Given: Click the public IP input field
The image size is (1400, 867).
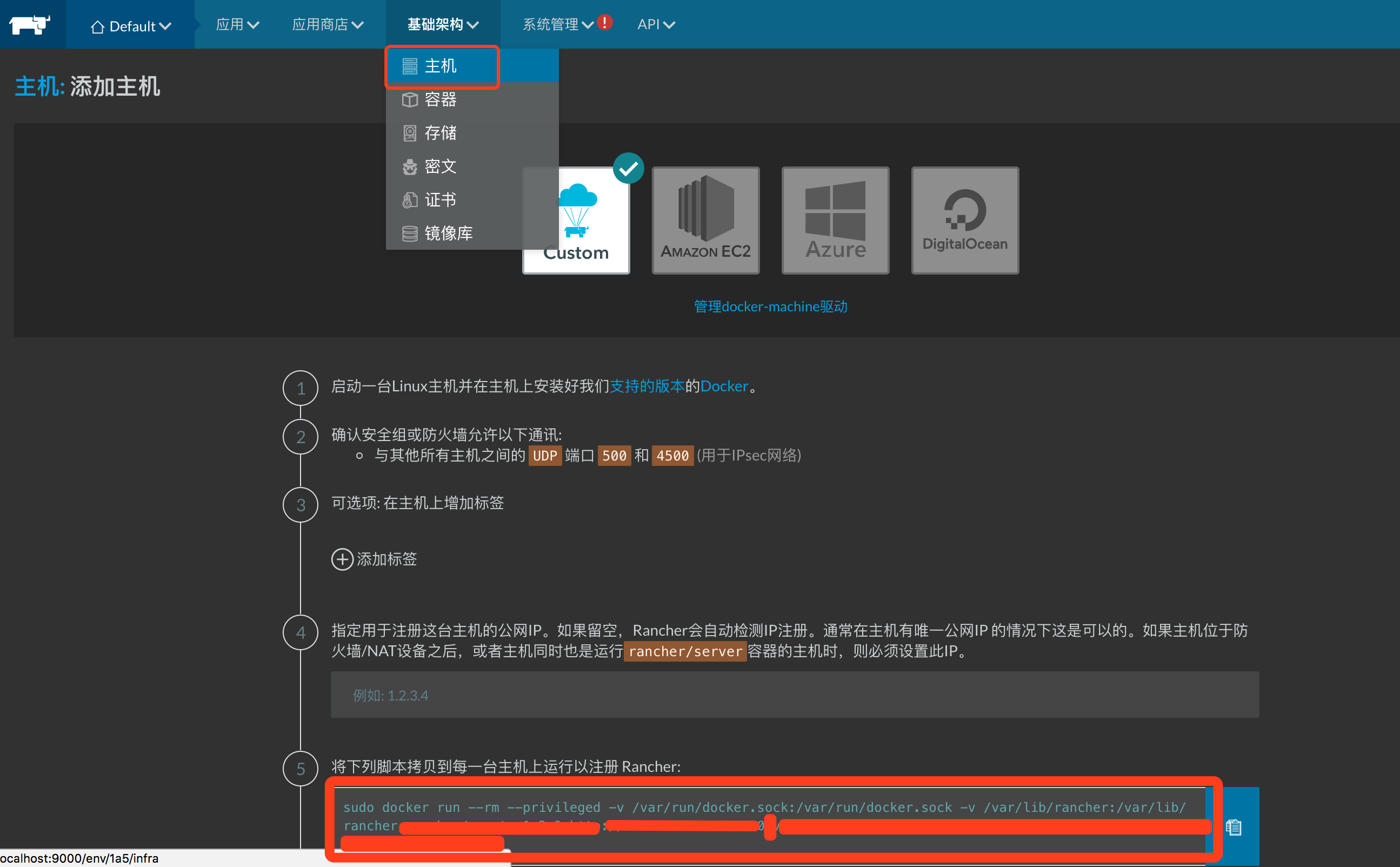Looking at the screenshot, I should coord(794,695).
